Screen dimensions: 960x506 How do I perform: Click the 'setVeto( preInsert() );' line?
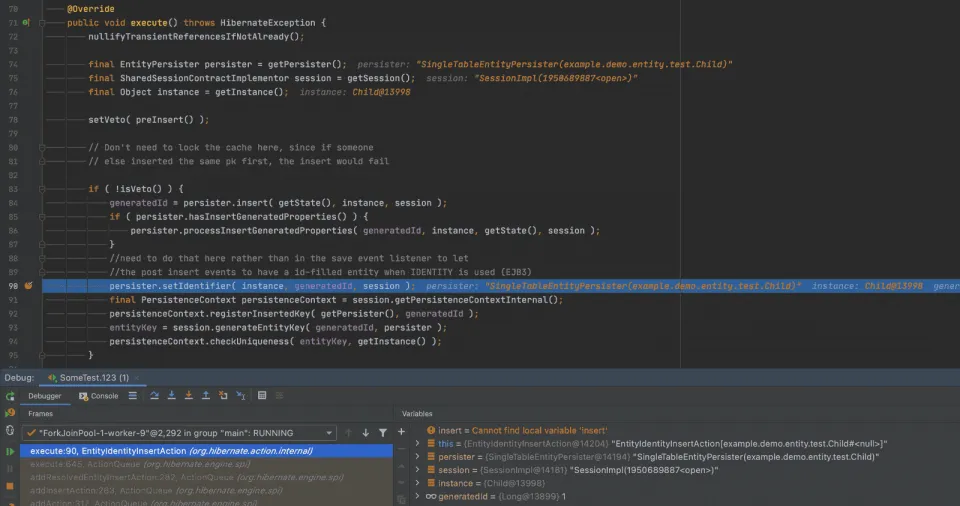(x=149, y=120)
